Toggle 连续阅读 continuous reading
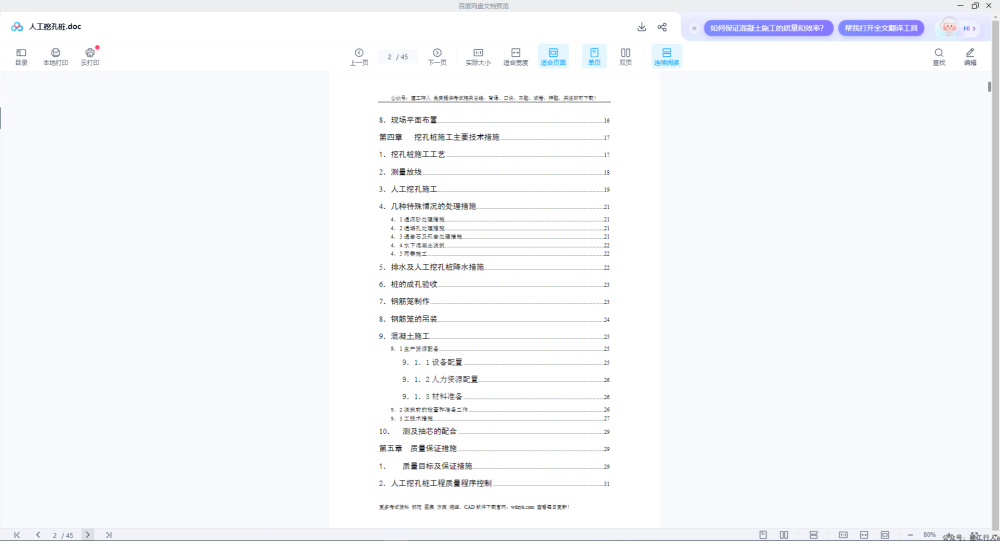 point(666,56)
